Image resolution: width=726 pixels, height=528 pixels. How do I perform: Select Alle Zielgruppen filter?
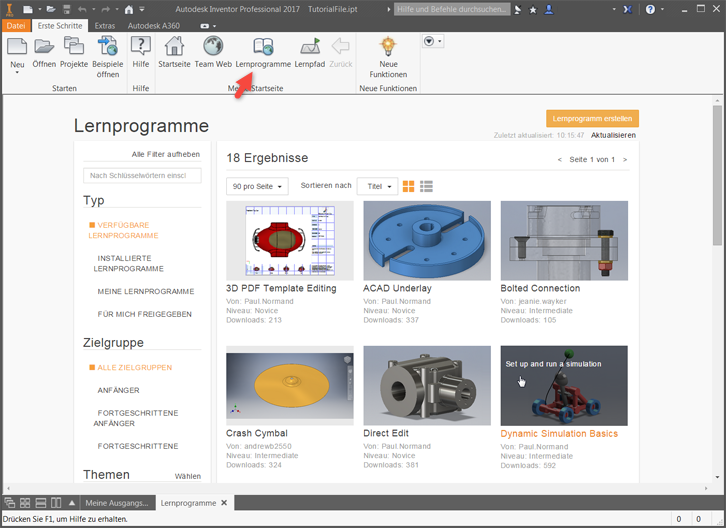pyautogui.click(x=131, y=367)
